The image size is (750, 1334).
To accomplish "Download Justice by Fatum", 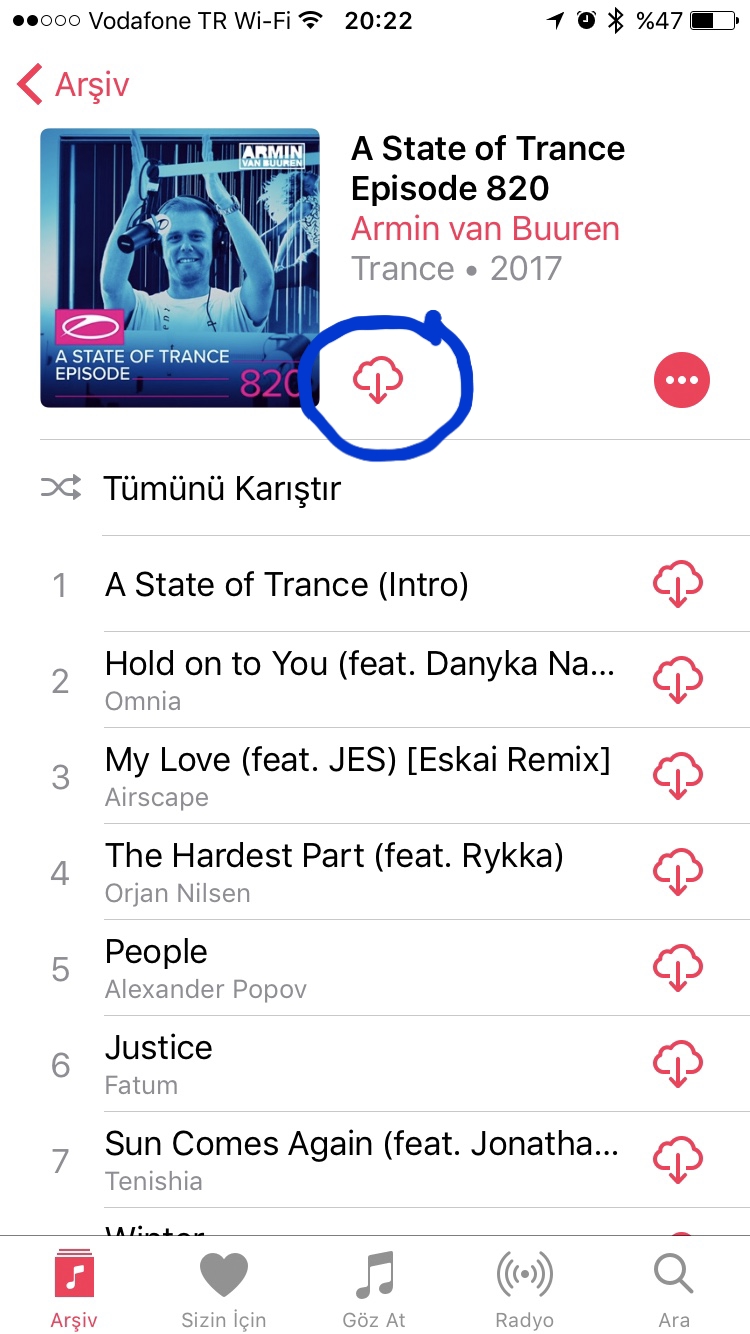I will coord(678,1064).
